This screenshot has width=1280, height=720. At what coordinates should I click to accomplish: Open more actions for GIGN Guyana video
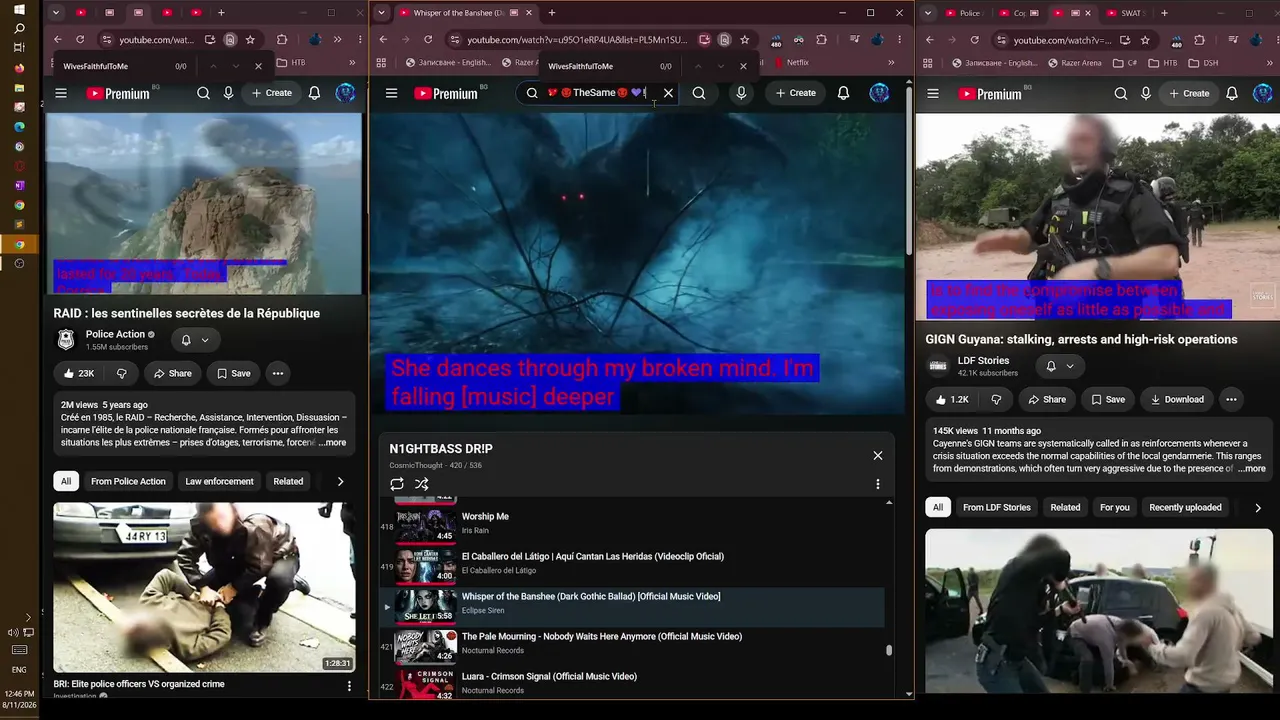[x=1231, y=399]
